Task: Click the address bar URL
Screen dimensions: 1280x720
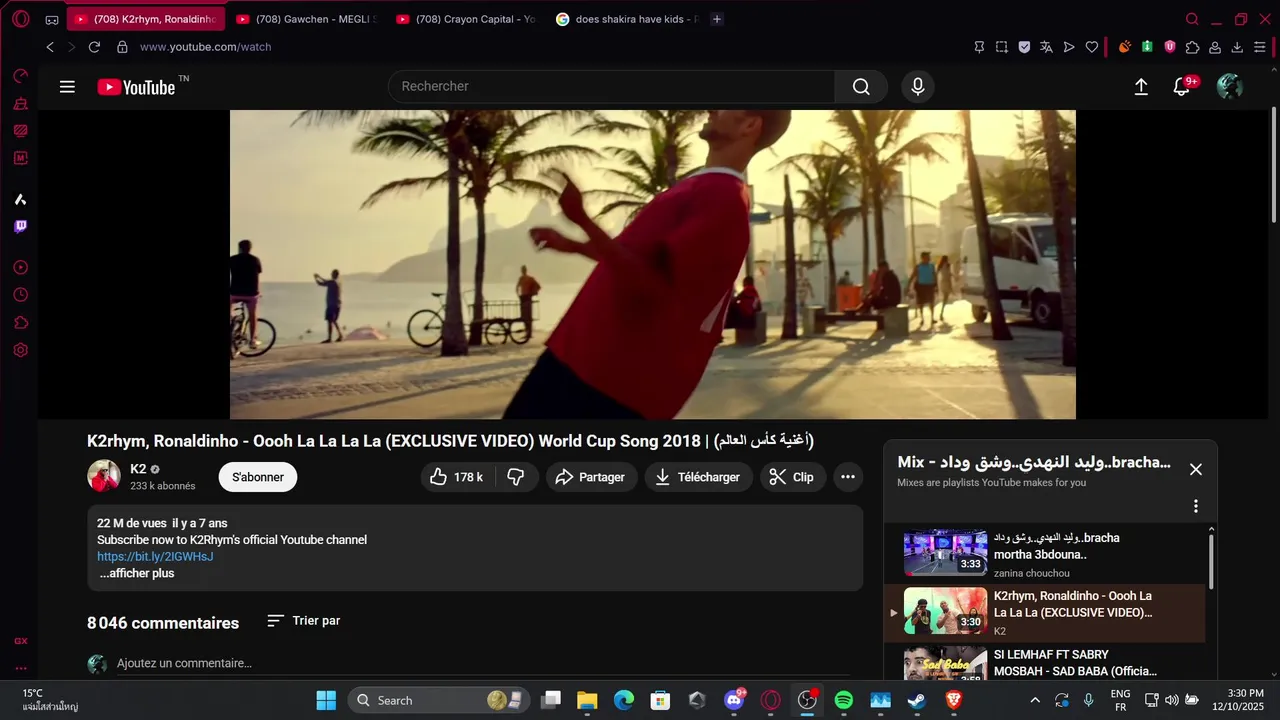Action: point(205,47)
